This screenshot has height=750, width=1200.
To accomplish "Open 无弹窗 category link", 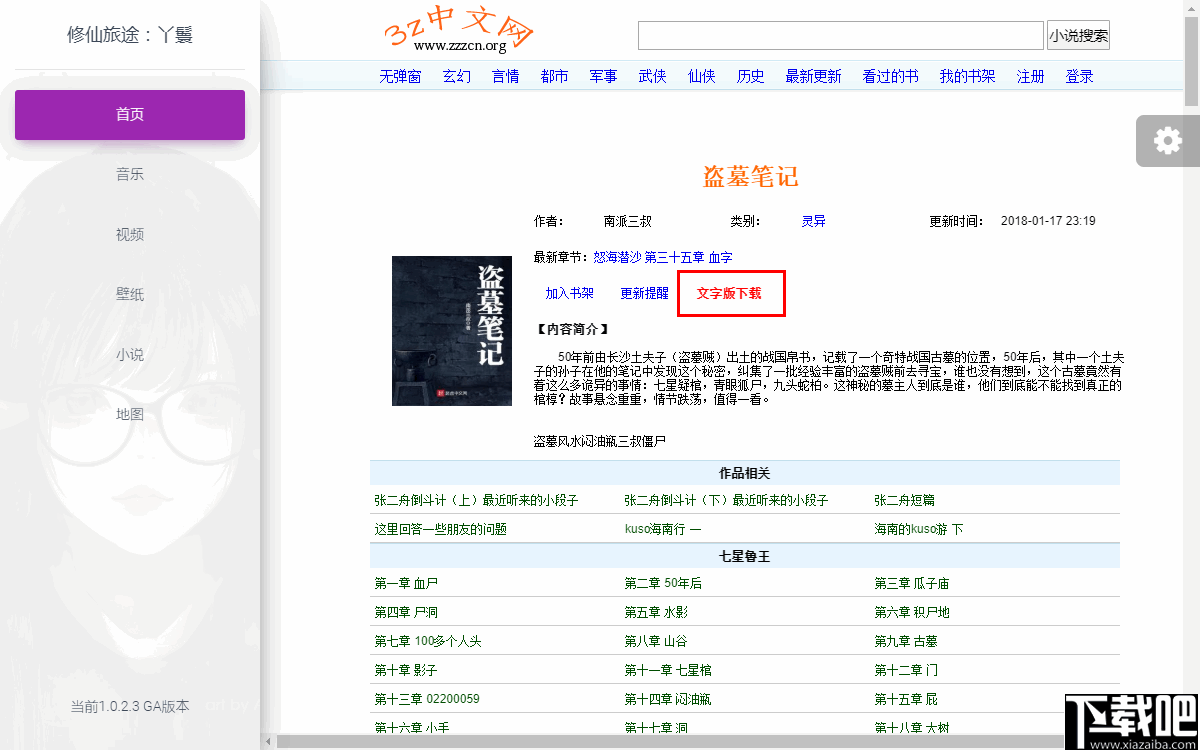I will tap(400, 76).
